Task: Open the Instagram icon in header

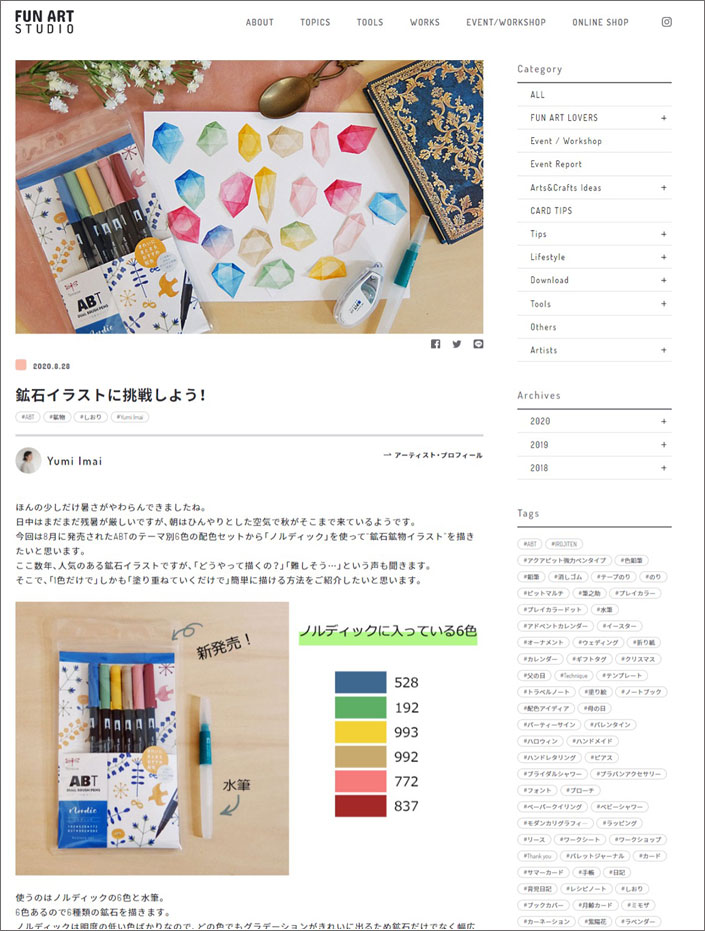Action: point(666,22)
